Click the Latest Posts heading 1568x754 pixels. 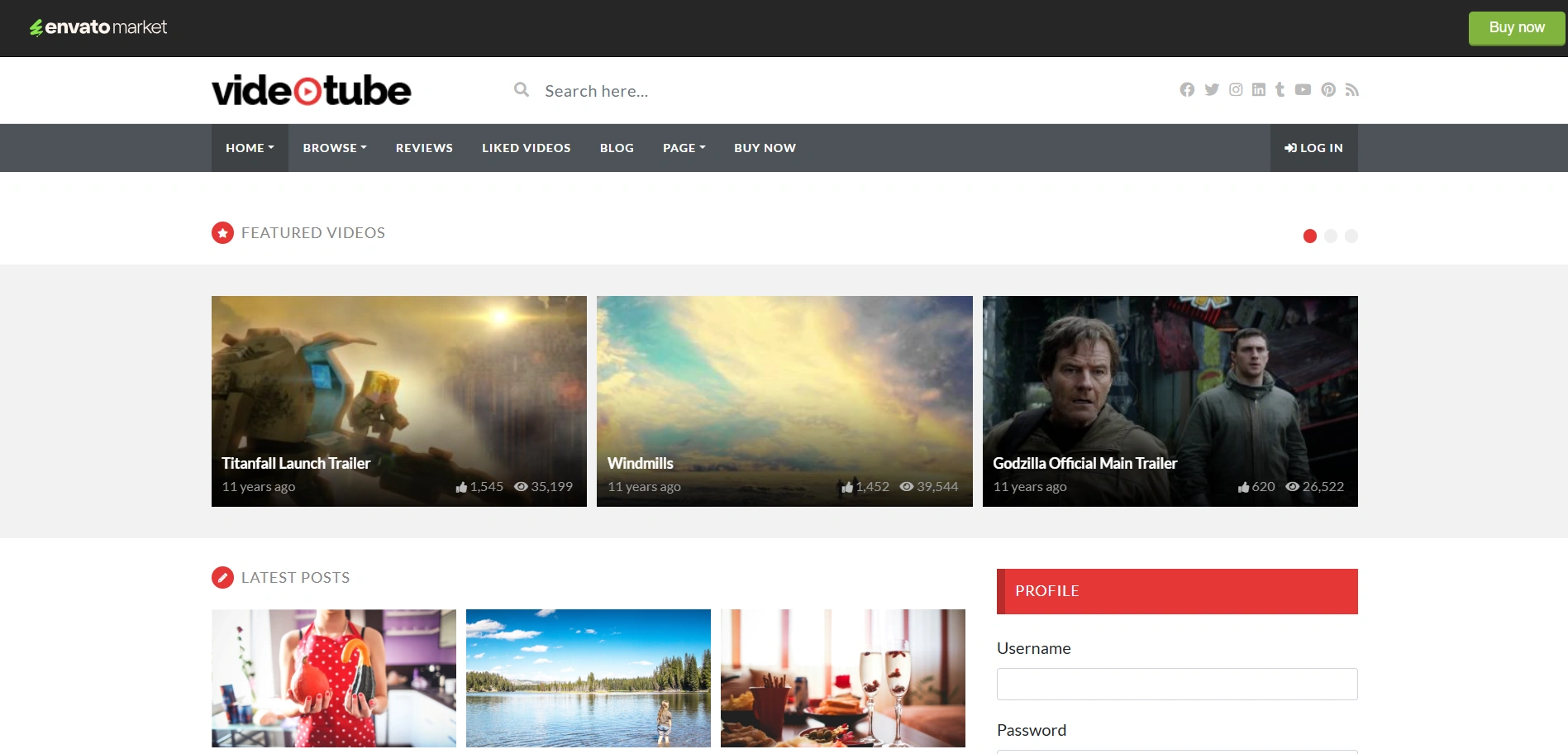tap(295, 577)
